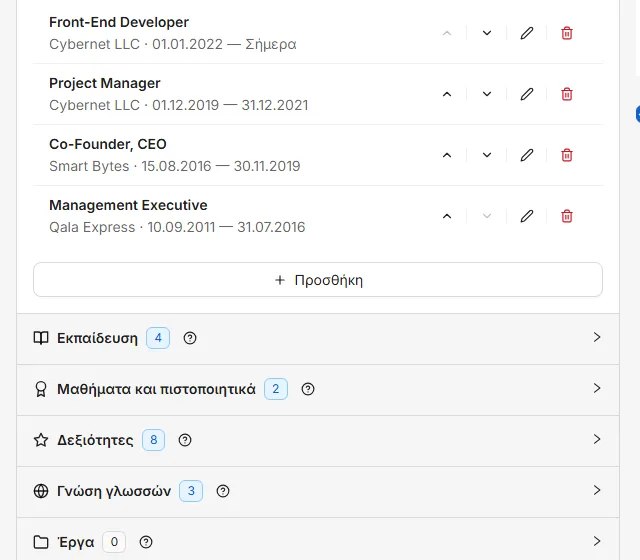
Task: Edit the Management Executive entry
Action: pyautogui.click(x=527, y=216)
